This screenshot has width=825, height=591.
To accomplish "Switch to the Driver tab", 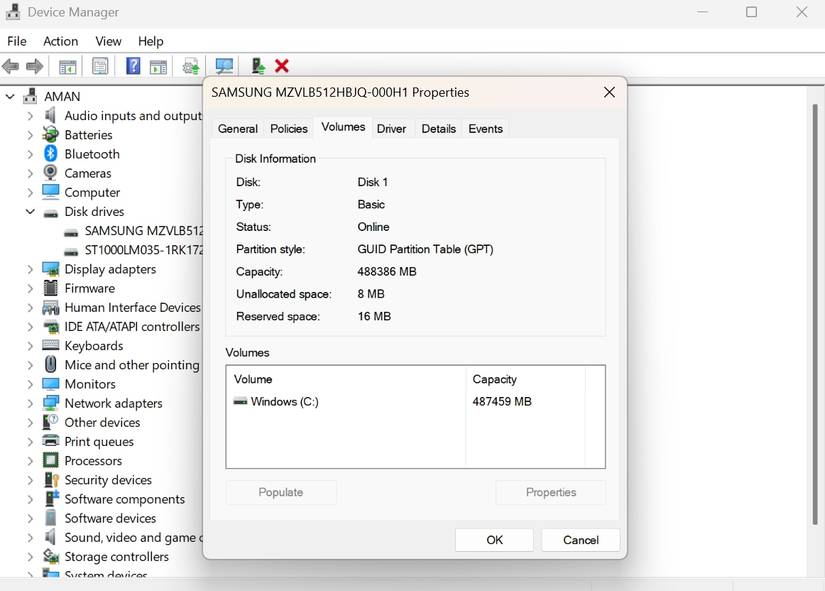I will (391, 128).
